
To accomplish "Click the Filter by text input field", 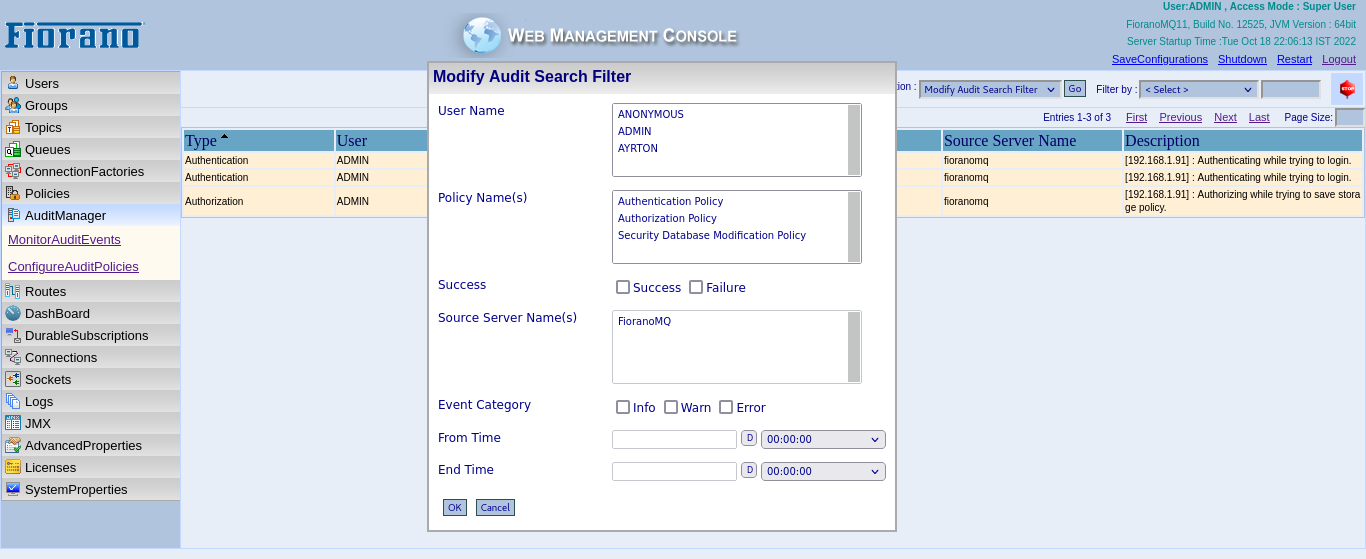I will 1291,89.
